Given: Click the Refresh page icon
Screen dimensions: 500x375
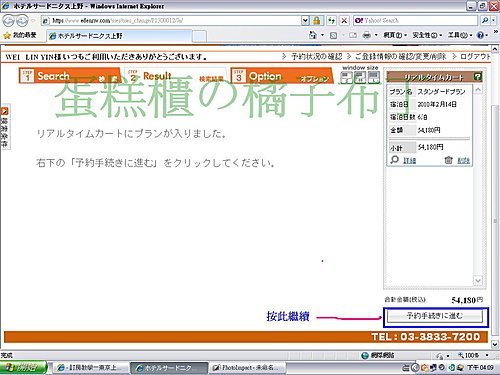Looking at the screenshot, I should click(x=331, y=21).
